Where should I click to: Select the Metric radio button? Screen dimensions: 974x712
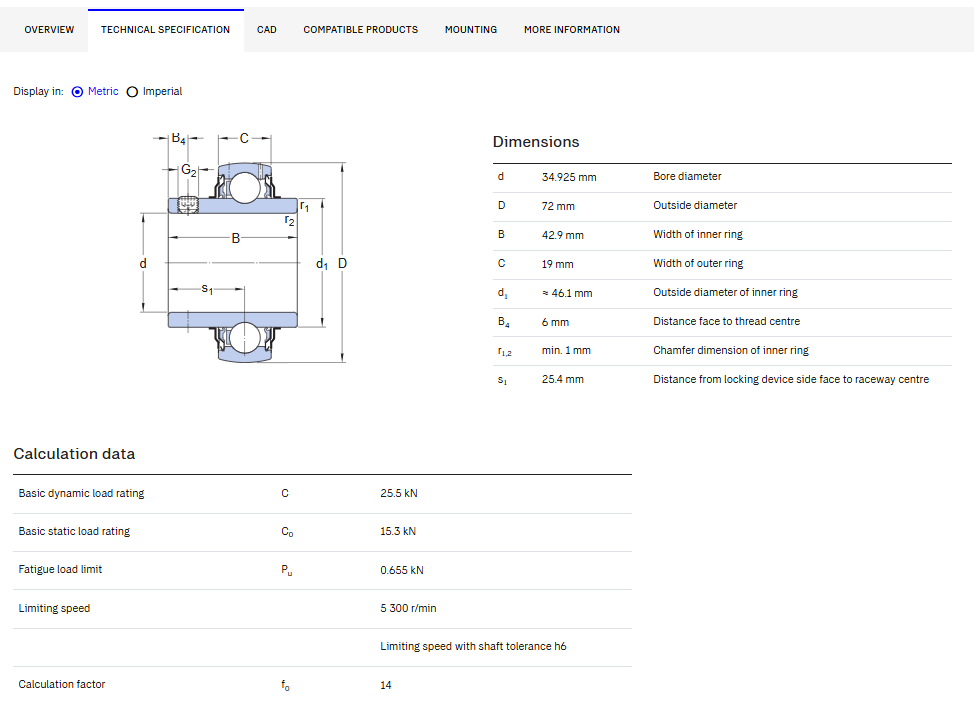(77, 92)
